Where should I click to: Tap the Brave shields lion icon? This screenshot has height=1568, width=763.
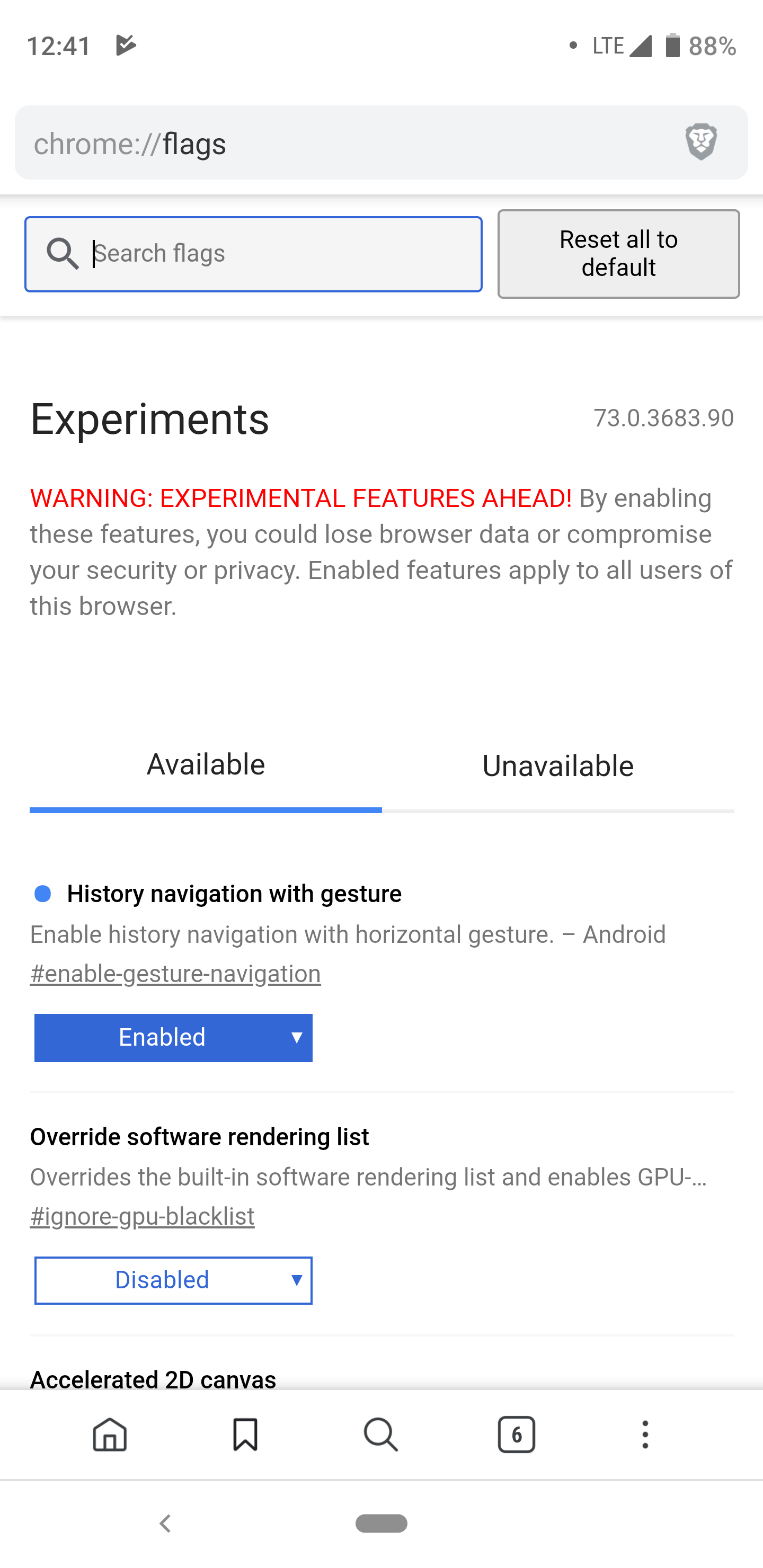point(701,142)
